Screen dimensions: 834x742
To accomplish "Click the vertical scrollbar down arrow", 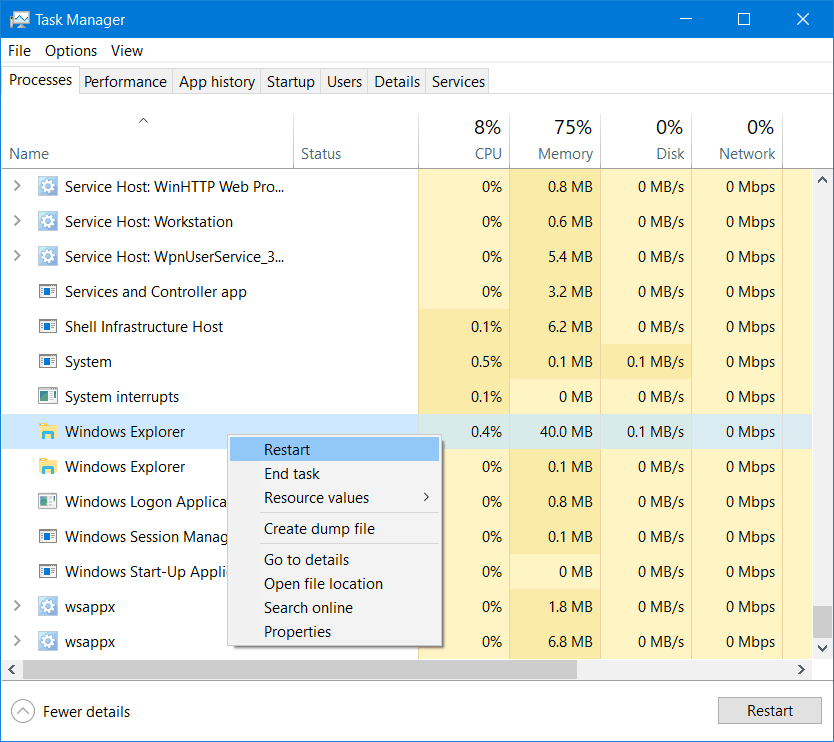I will (x=822, y=648).
